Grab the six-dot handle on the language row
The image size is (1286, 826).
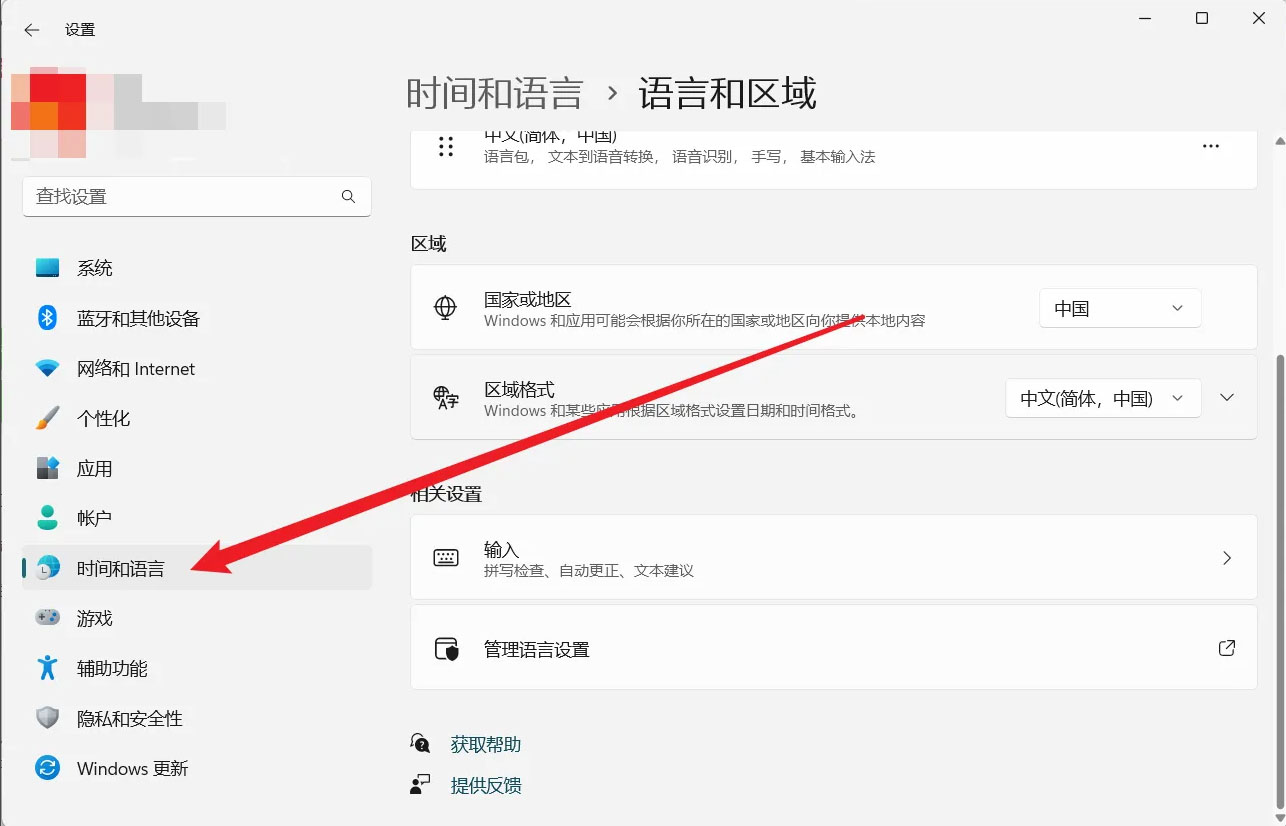pyautogui.click(x=446, y=147)
